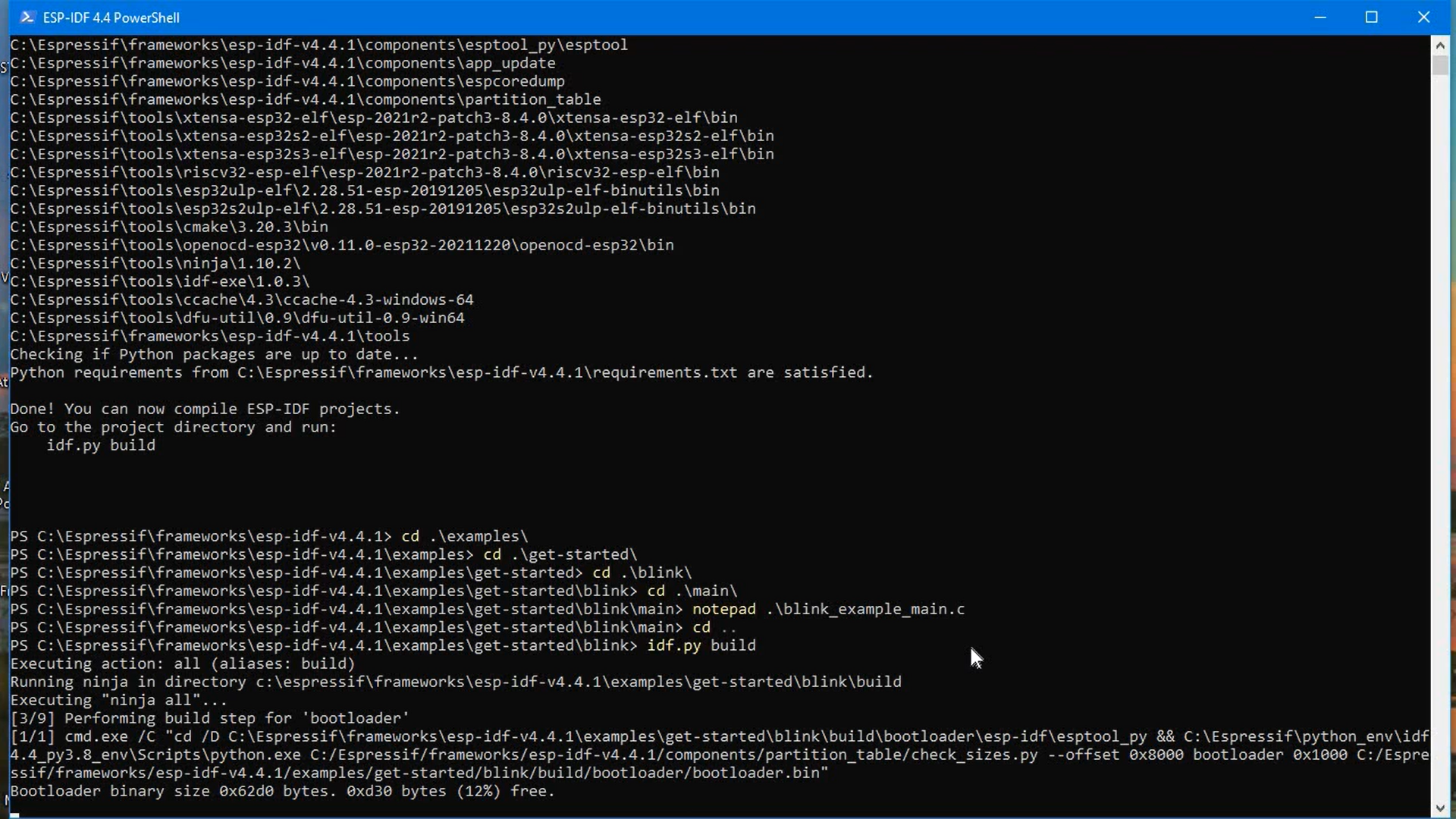Click the cd .\blink\ command text
1456x819 pixels.
(x=641, y=573)
